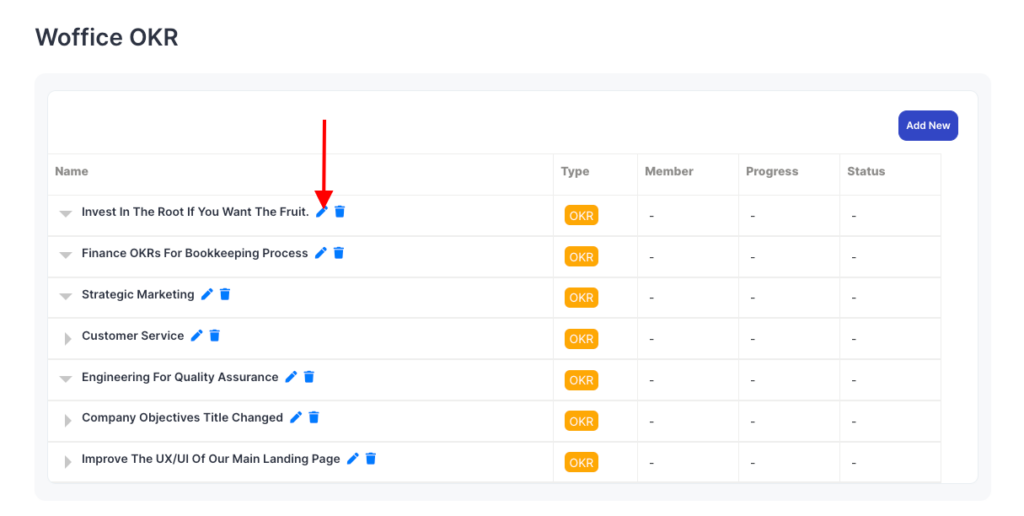Viewport: 1024px width, 516px height.
Task: Collapse the Strategic Marketing row
Action: [x=66, y=296]
